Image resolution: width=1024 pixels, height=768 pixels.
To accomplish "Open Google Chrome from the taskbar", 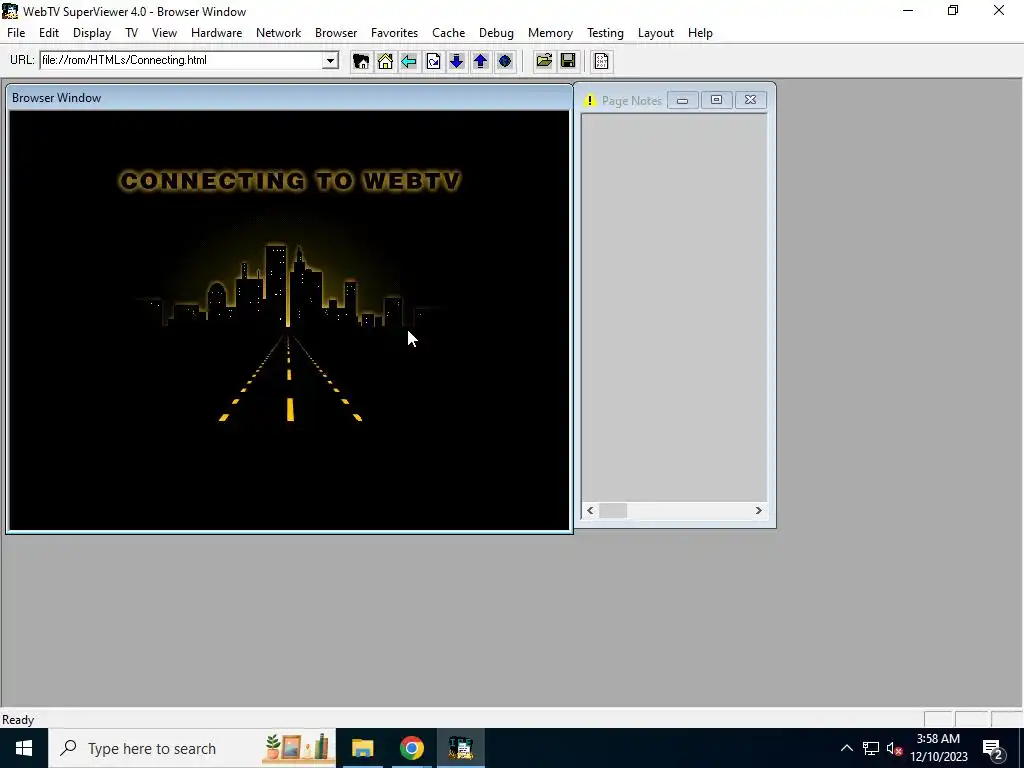I will click(x=411, y=748).
